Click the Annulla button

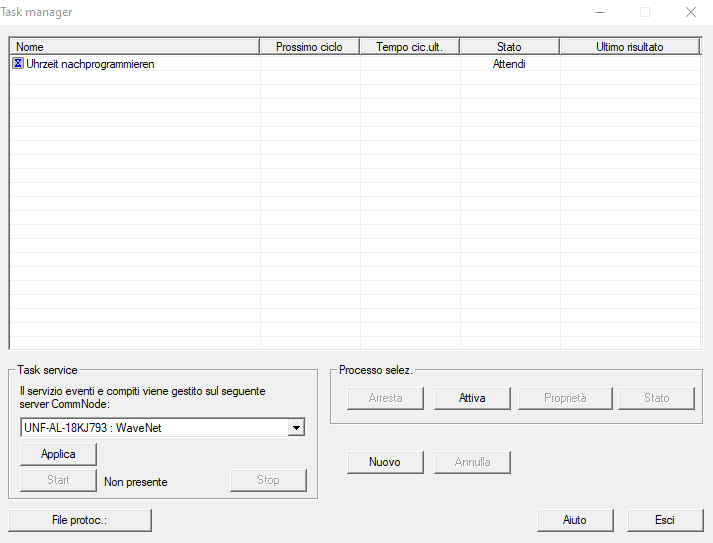pyautogui.click(x=472, y=462)
